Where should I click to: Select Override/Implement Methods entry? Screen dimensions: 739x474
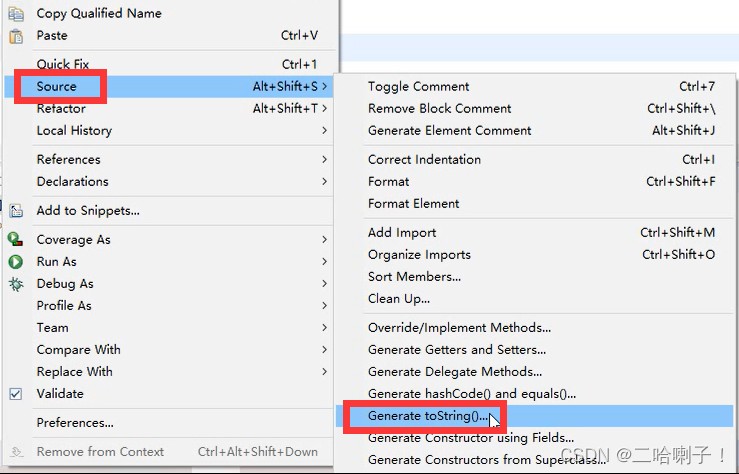pyautogui.click(x=459, y=328)
